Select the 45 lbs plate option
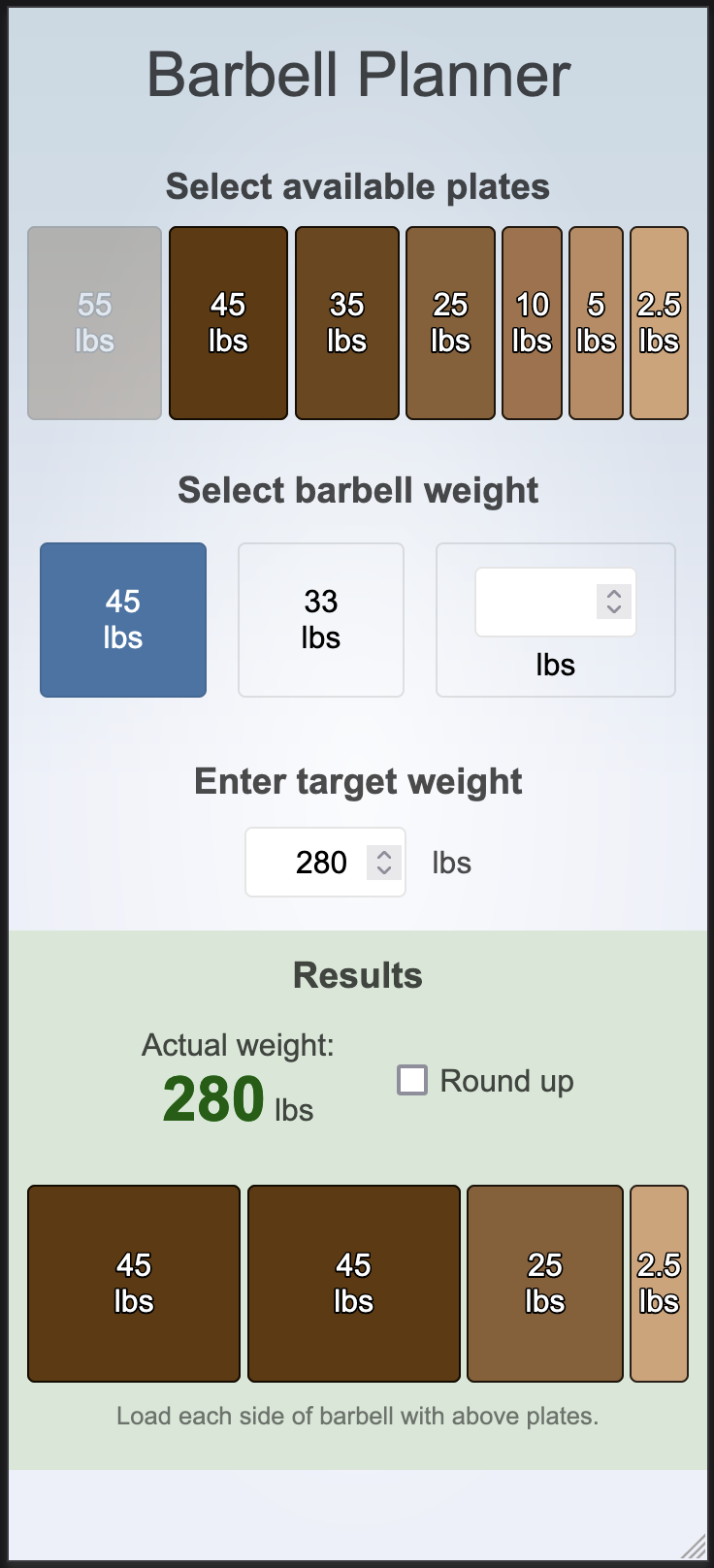 point(228,323)
